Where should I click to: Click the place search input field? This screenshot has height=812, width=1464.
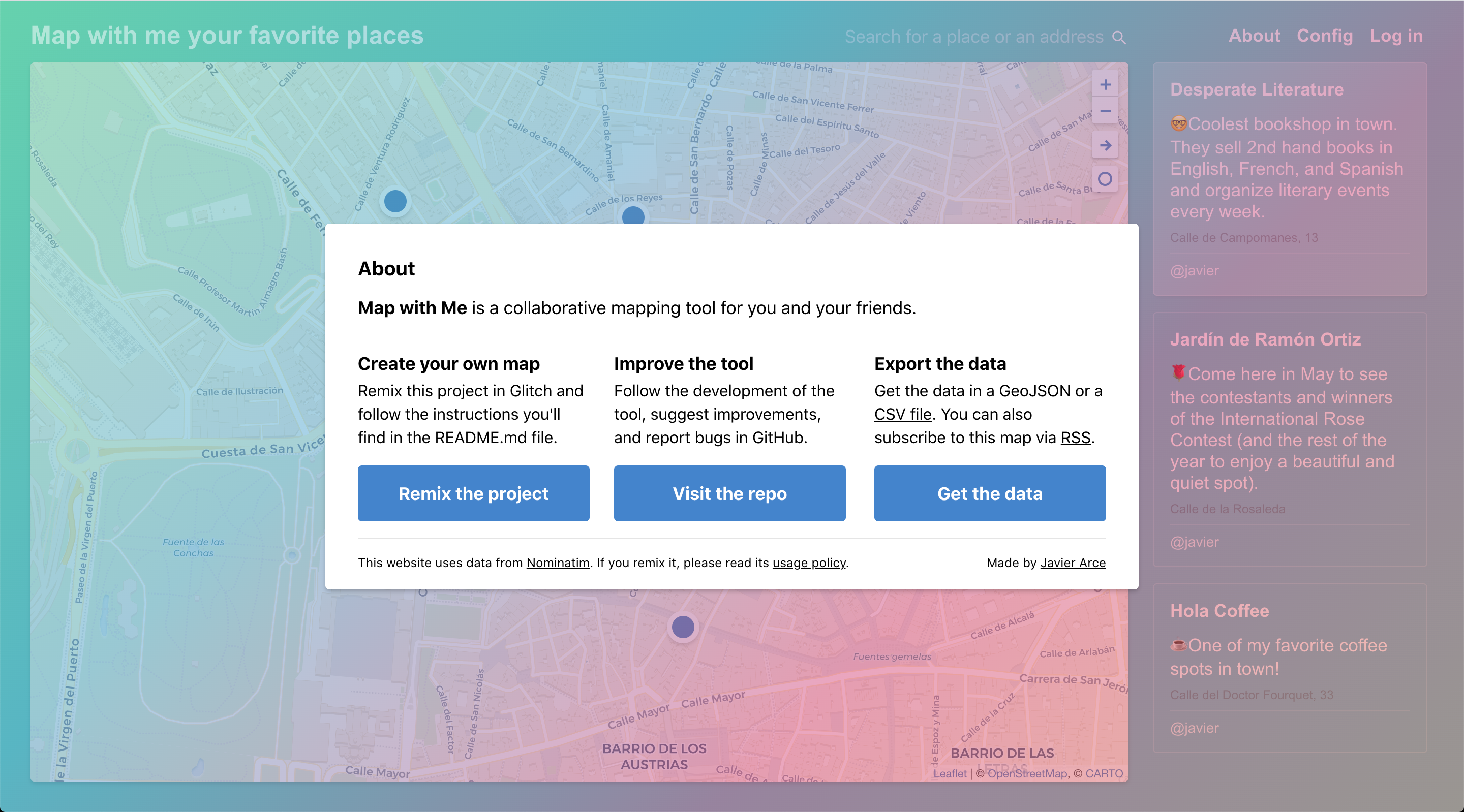click(x=966, y=37)
